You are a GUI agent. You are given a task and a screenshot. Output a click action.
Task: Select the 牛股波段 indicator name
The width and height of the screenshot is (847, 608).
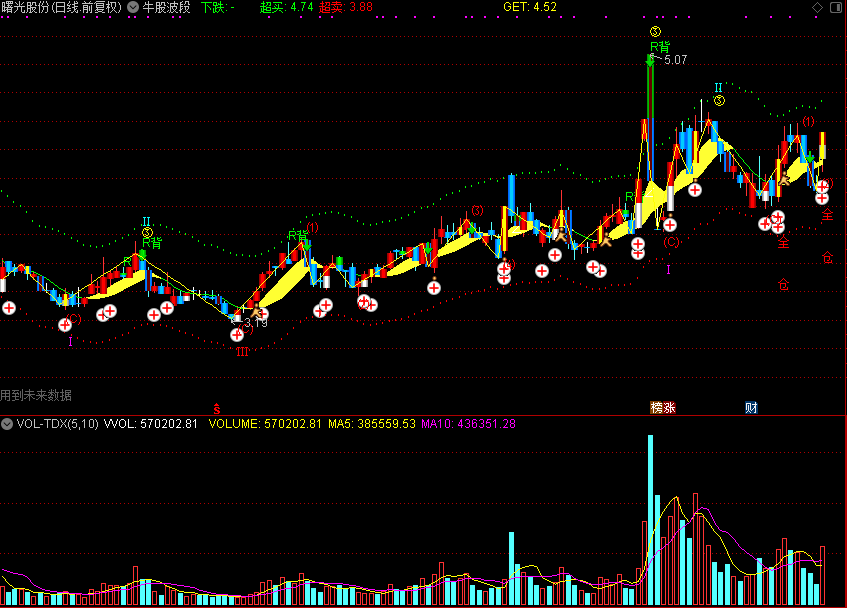click(166, 7)
